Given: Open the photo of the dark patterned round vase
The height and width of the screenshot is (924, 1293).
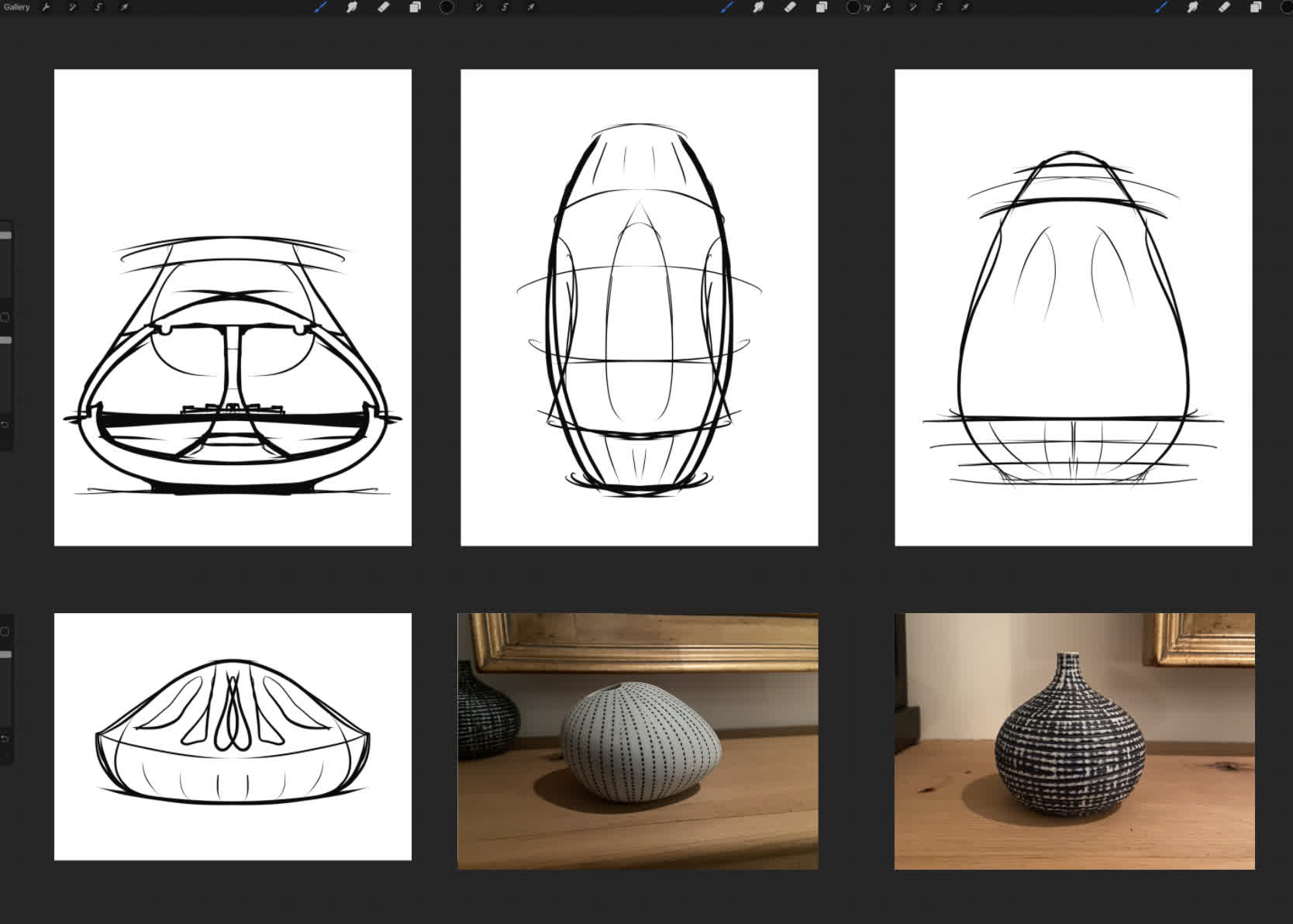Looking at the screenshot, I should (x=1074, y=741).
